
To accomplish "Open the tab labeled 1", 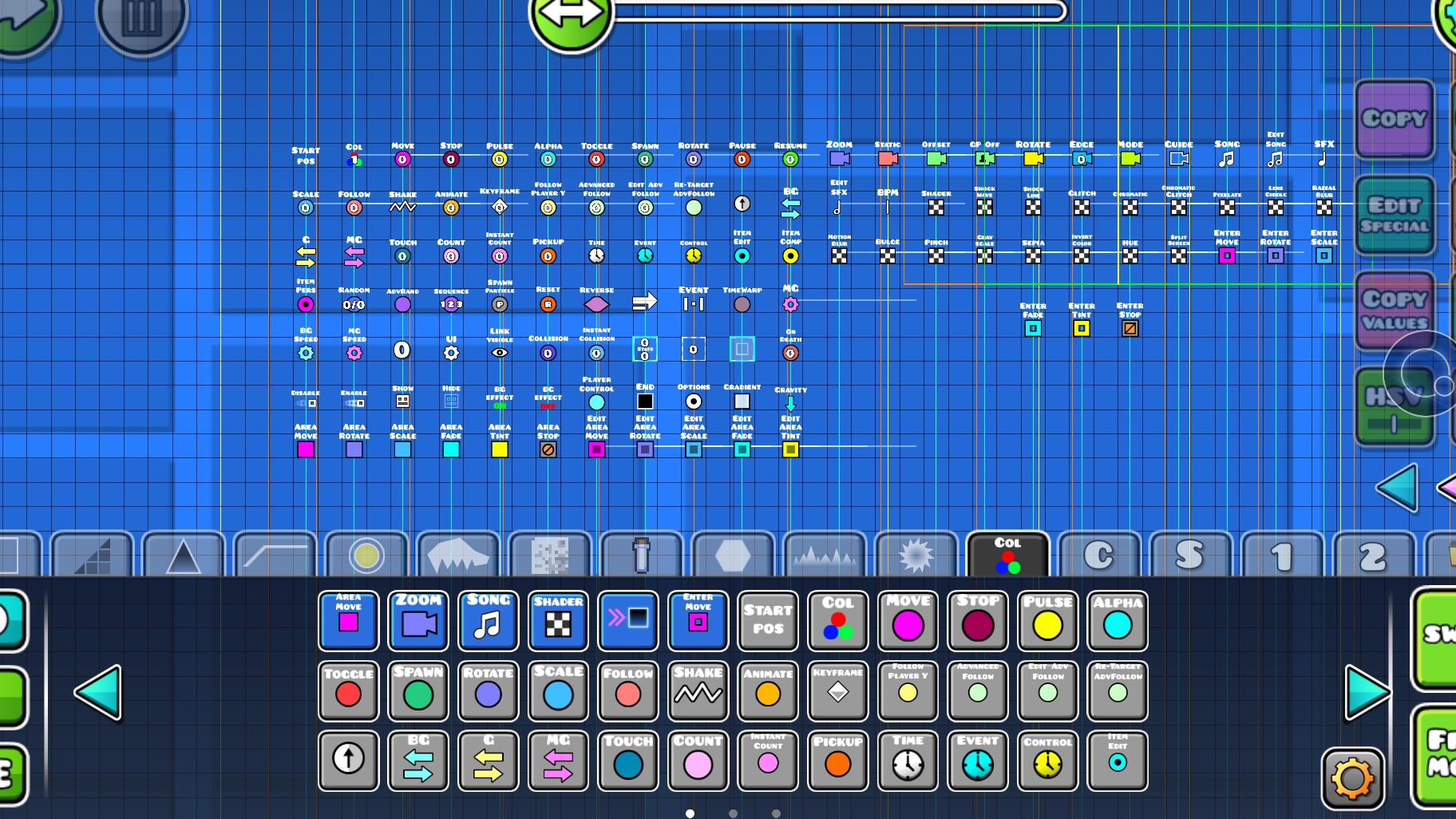I will coord(1281,554).
